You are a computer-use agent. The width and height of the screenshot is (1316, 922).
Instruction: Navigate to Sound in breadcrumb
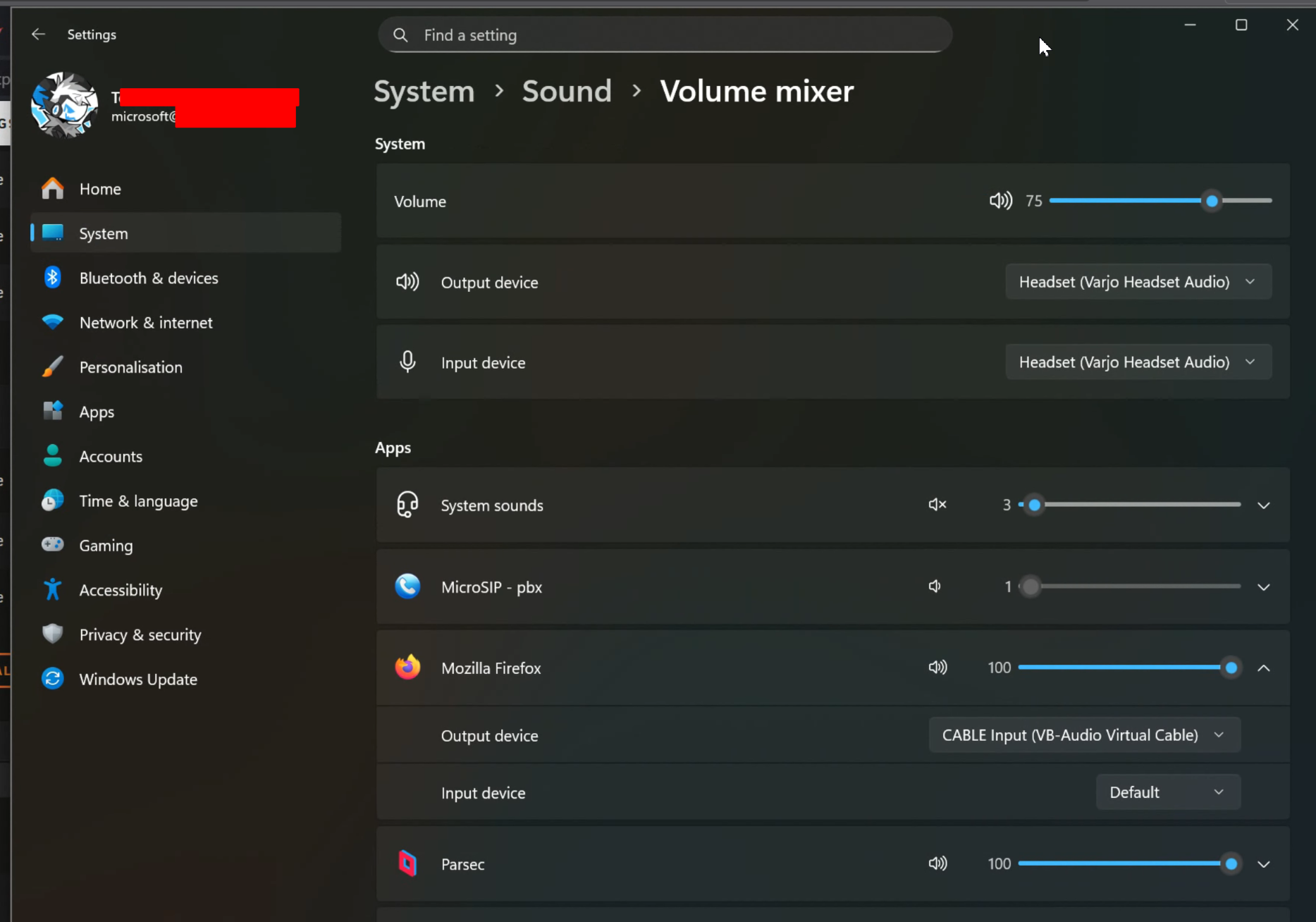click(567, 92)
